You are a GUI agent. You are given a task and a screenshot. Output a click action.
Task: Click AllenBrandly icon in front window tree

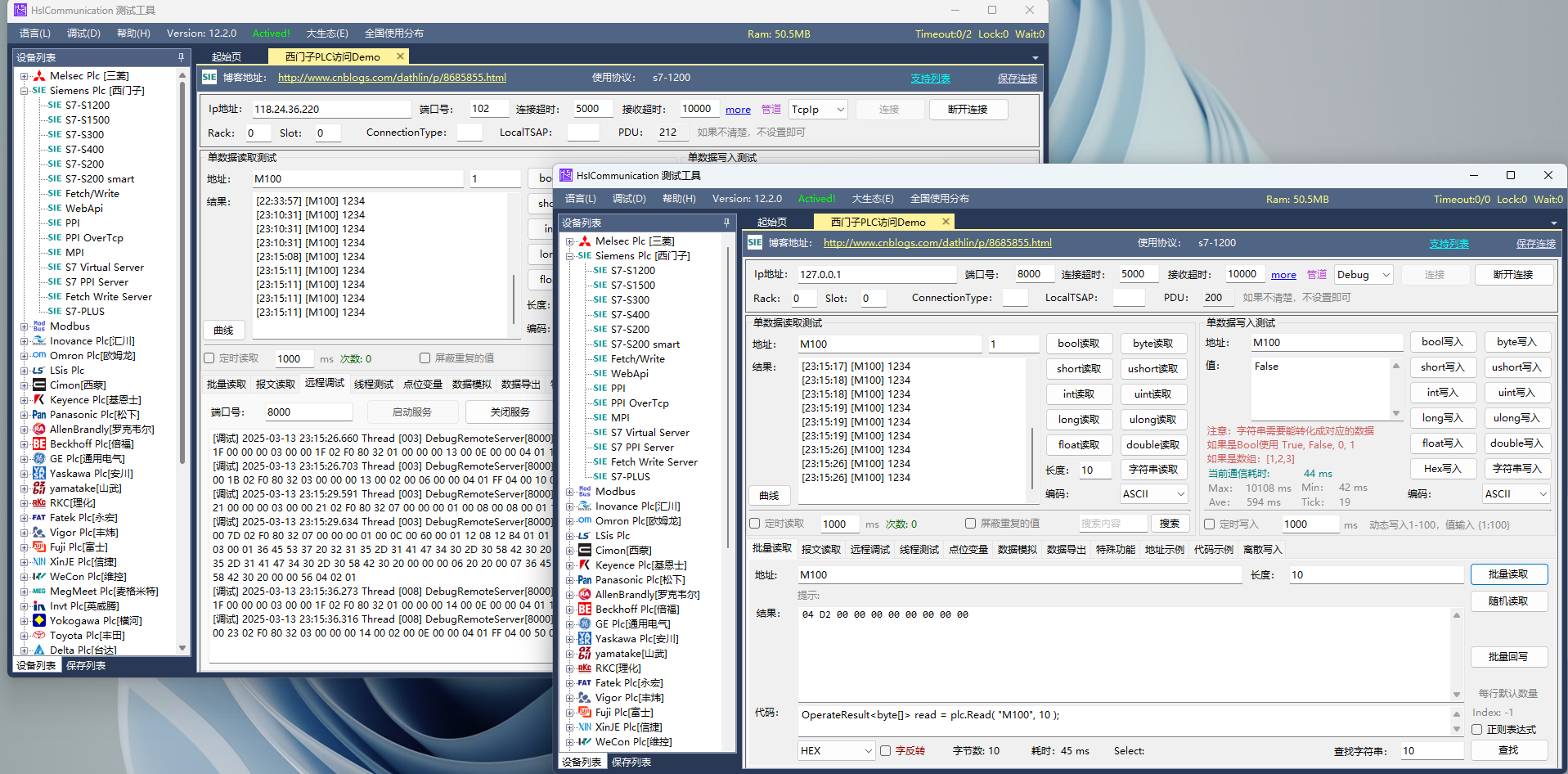coord(585,595)
